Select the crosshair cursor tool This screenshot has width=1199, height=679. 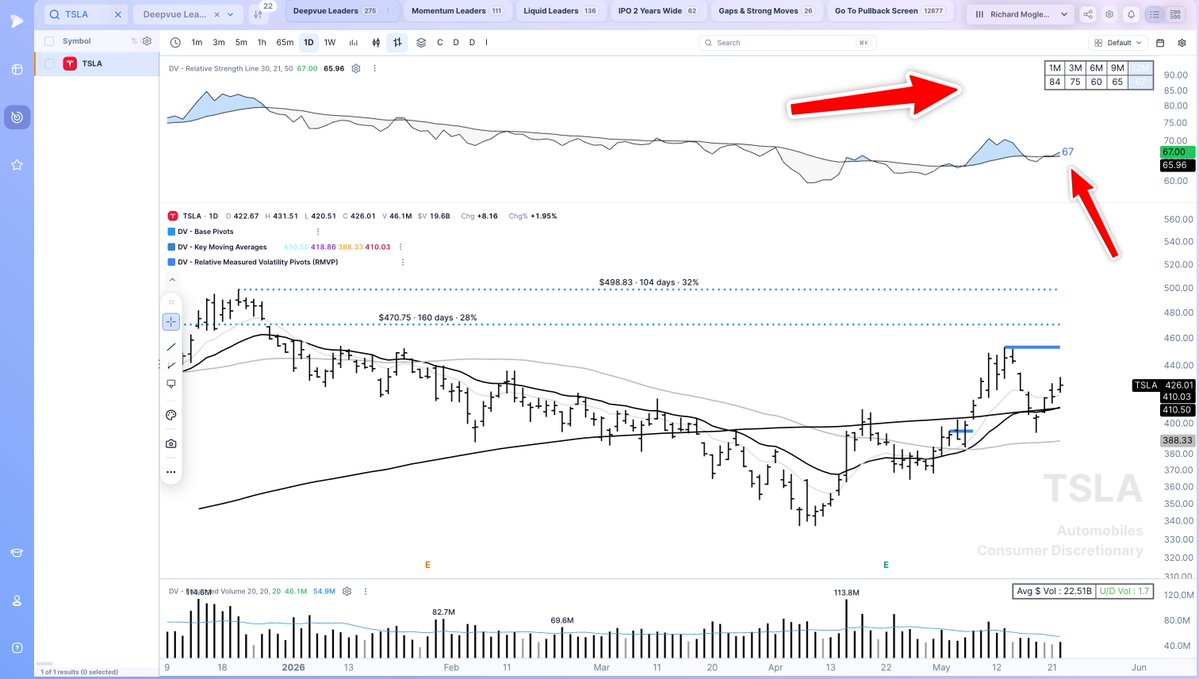click(171, 322)
